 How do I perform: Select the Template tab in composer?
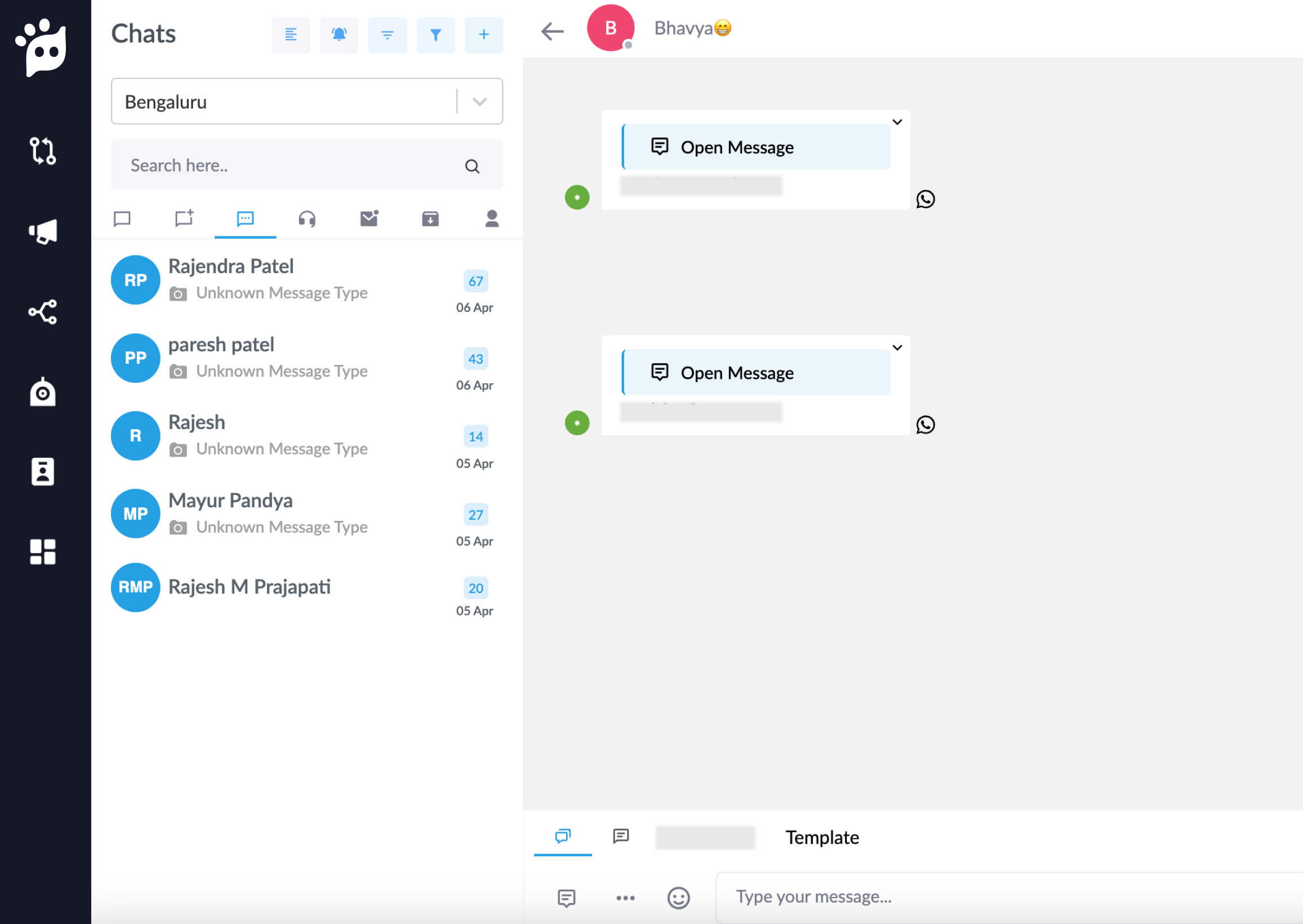[821, 837]
